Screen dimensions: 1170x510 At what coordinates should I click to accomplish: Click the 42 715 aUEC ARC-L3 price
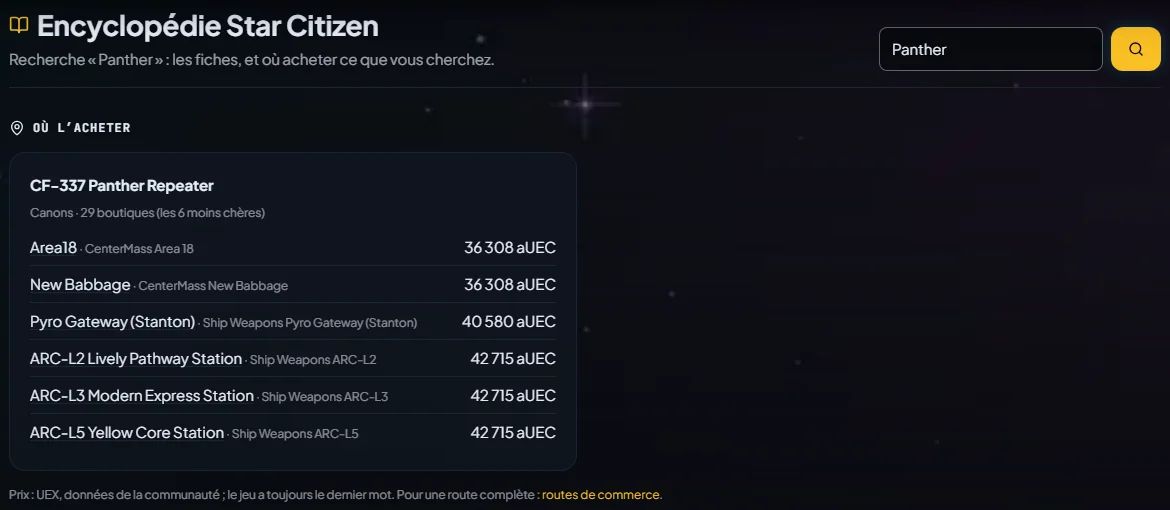[513, 396]
